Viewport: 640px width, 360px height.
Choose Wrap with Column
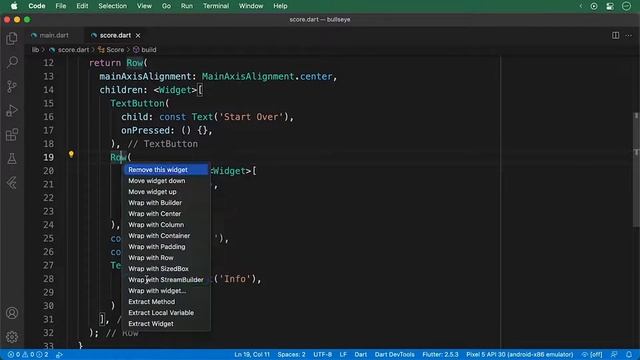click(x=167, y=224)
